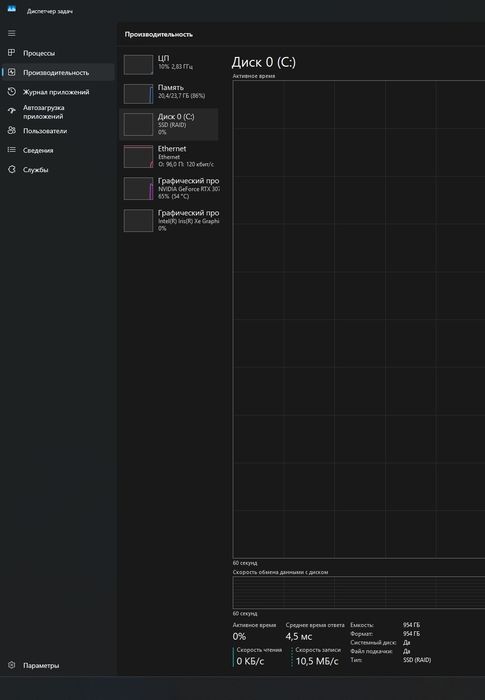Click the disk transfer rate chart
The height and width of the screenshot is (700, 485).
pyautogui.click(x=359, y=592)
